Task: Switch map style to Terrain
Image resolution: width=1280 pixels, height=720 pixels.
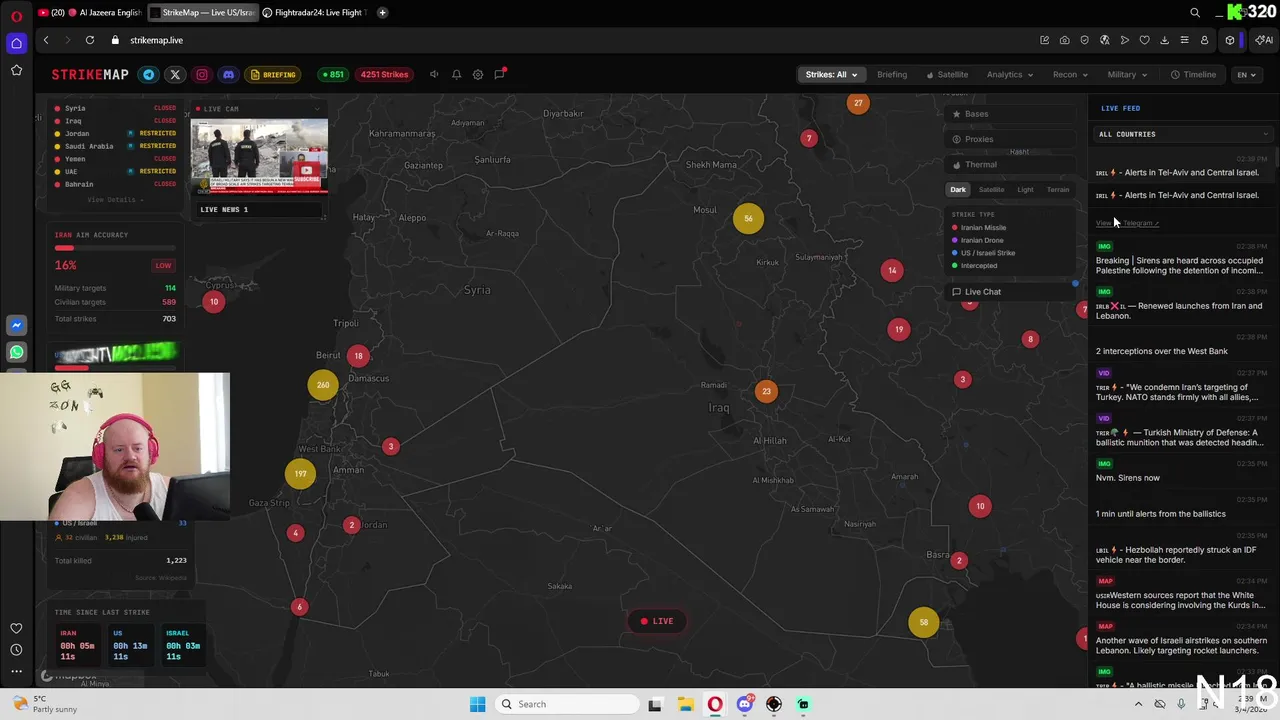Action: 1058,190
